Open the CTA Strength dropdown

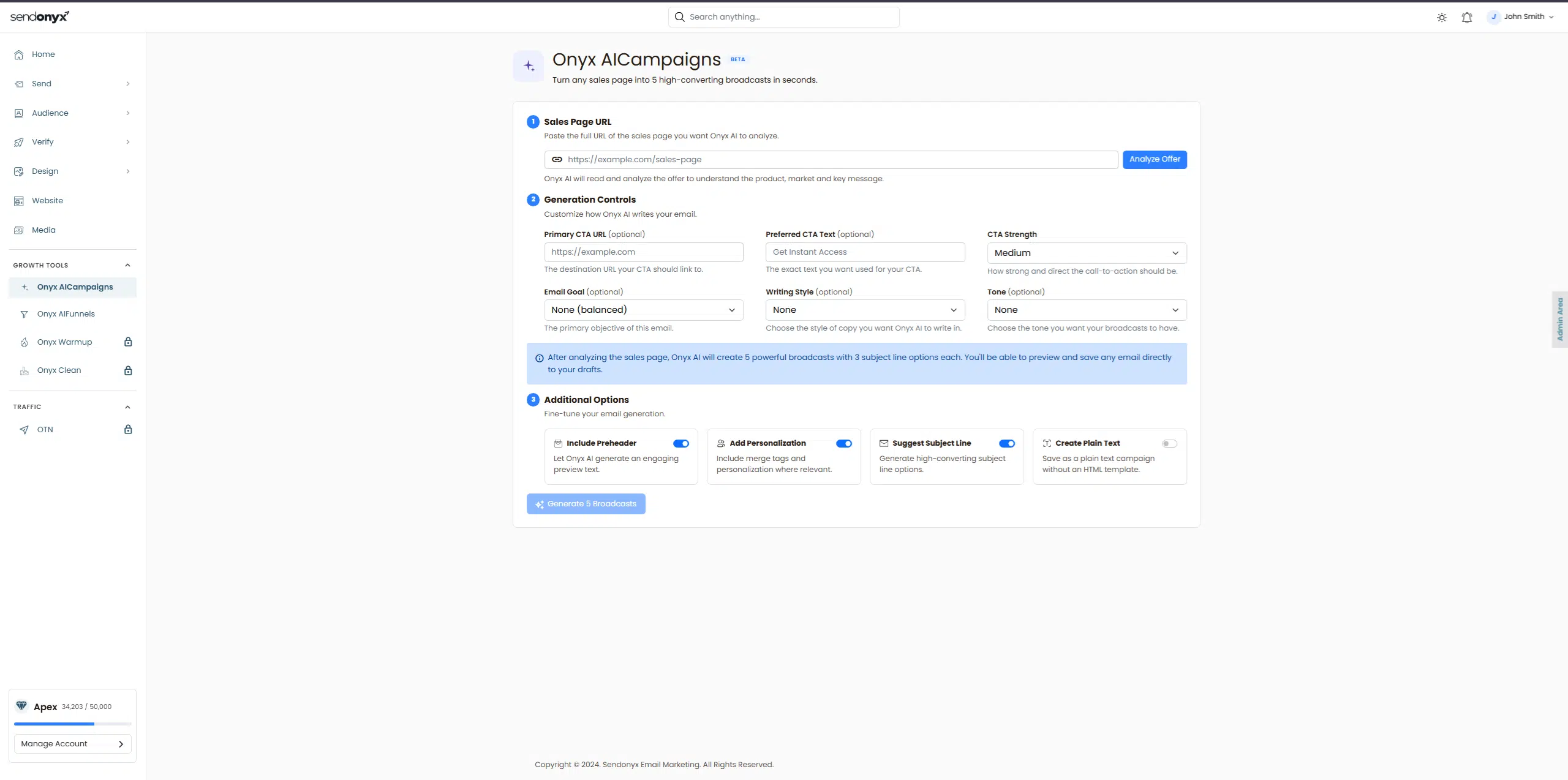(1087, 253)
